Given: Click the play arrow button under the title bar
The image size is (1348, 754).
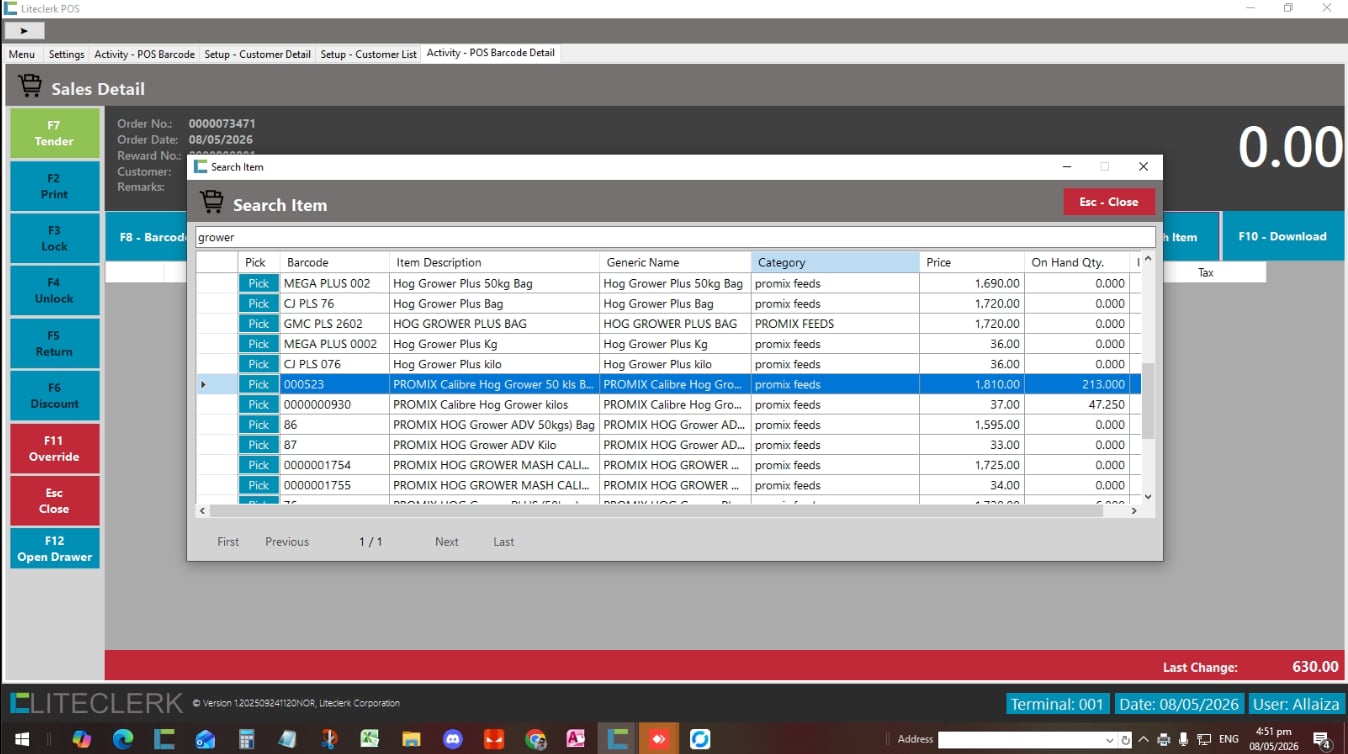Looking at the screenshot, I should 24,31.
